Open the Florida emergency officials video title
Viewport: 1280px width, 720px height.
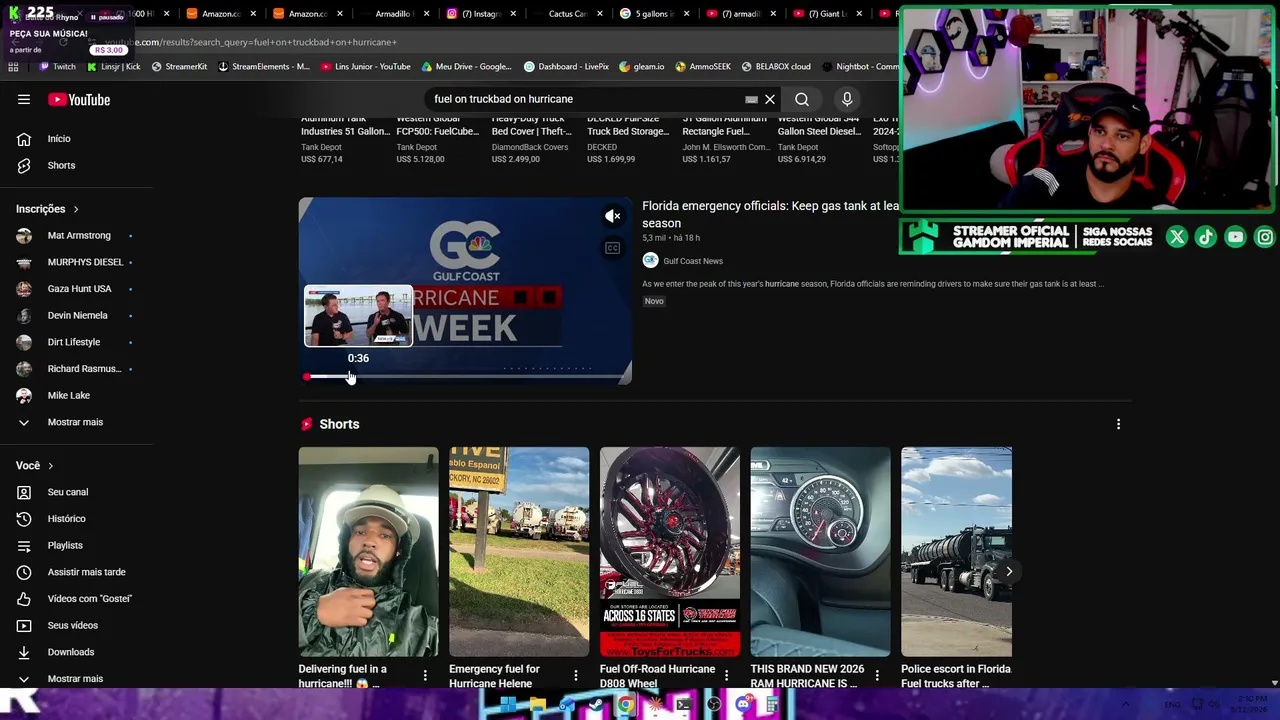coord(770,214)
